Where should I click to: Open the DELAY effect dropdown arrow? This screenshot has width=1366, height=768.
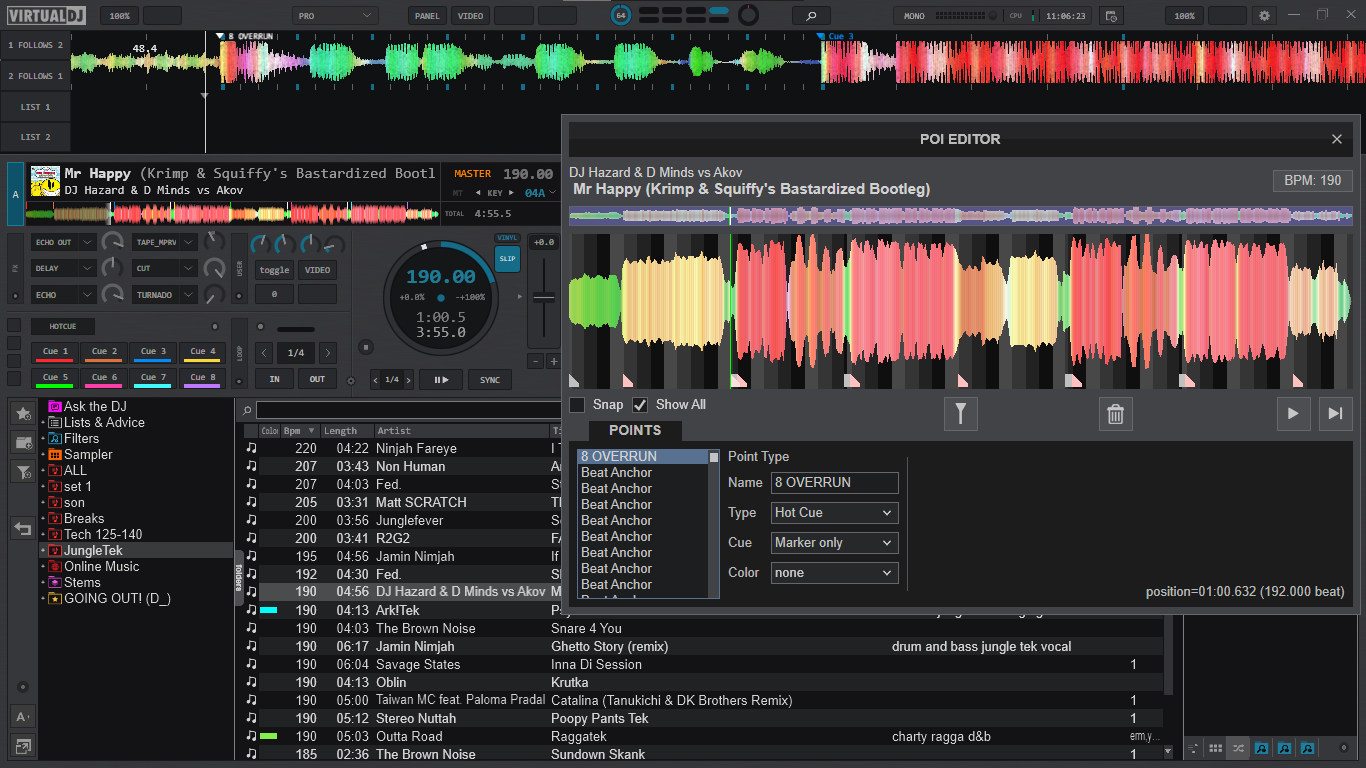[x=88, y=268]
